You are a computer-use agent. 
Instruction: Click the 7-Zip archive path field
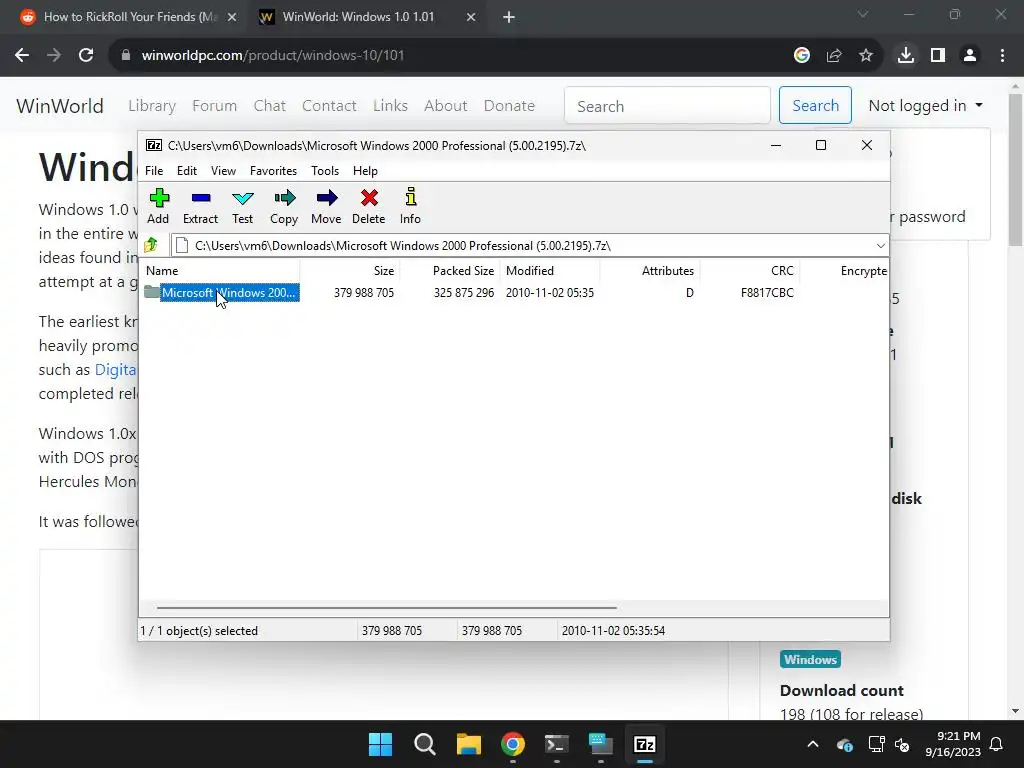pos(522,246)
